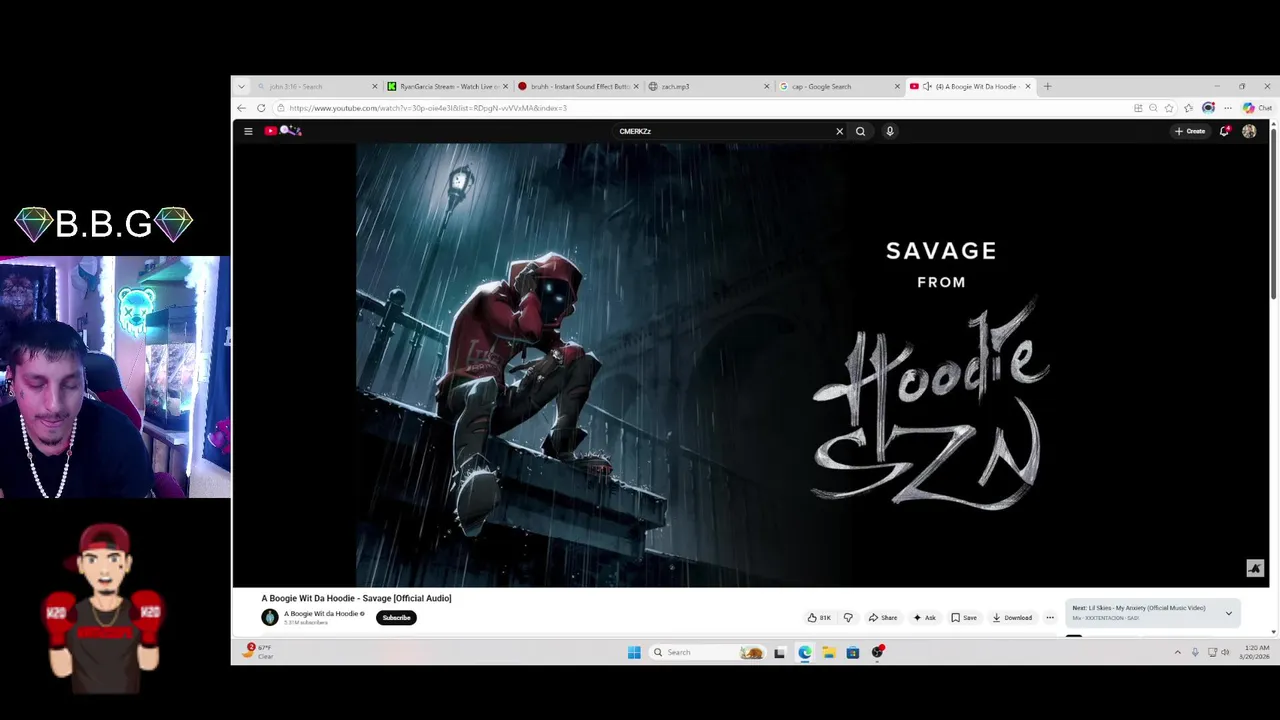1280x720 pixels.
Task: Open the Windows Start menu
Action: (x=634, y=652)
